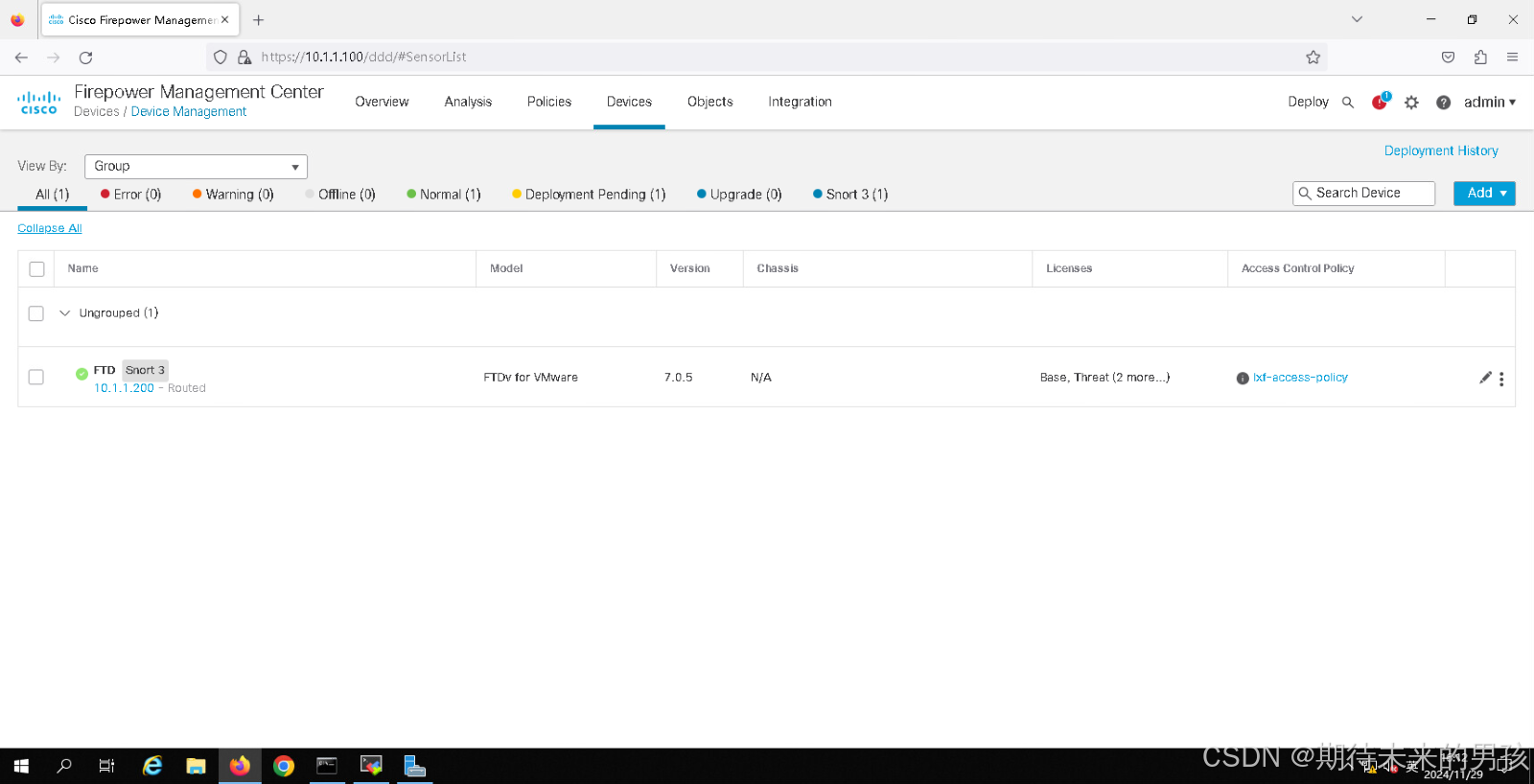Open the Firefox hamburger menu
1534x784 pixels.
(1512, 58)
